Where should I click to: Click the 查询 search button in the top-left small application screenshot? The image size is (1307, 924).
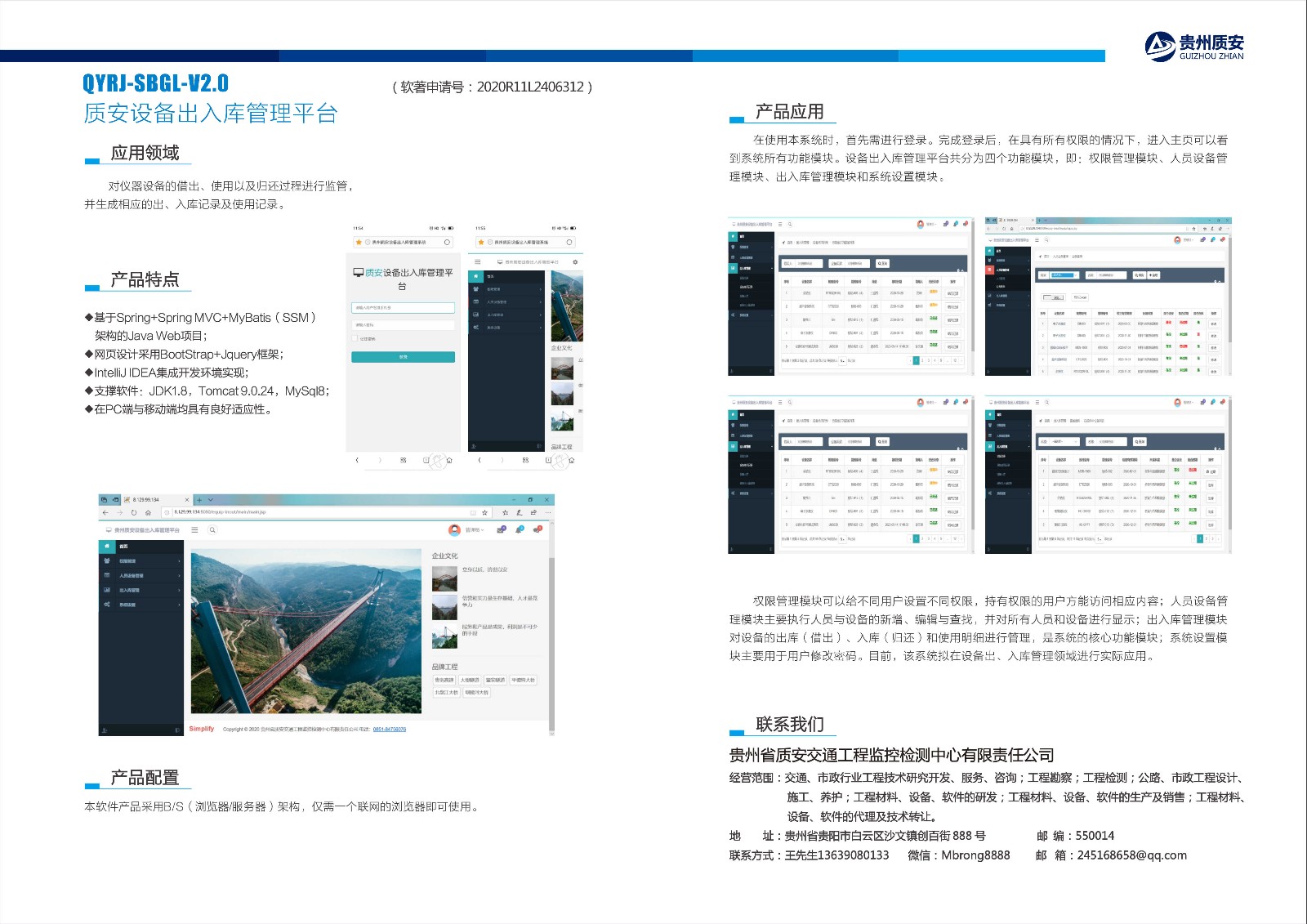pyautogui.click(x=882, y=263)
